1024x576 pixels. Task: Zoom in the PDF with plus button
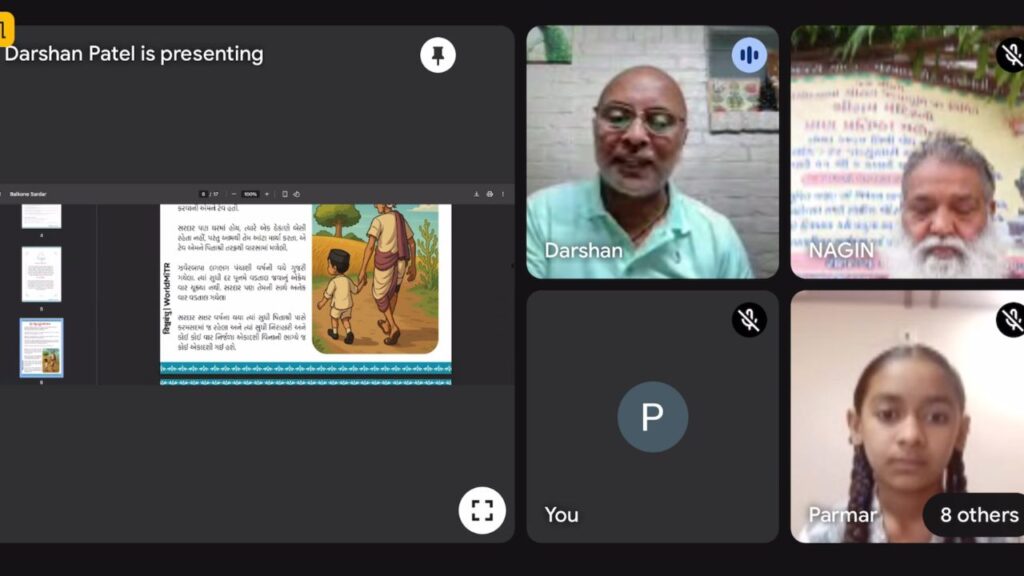point(266,194)
